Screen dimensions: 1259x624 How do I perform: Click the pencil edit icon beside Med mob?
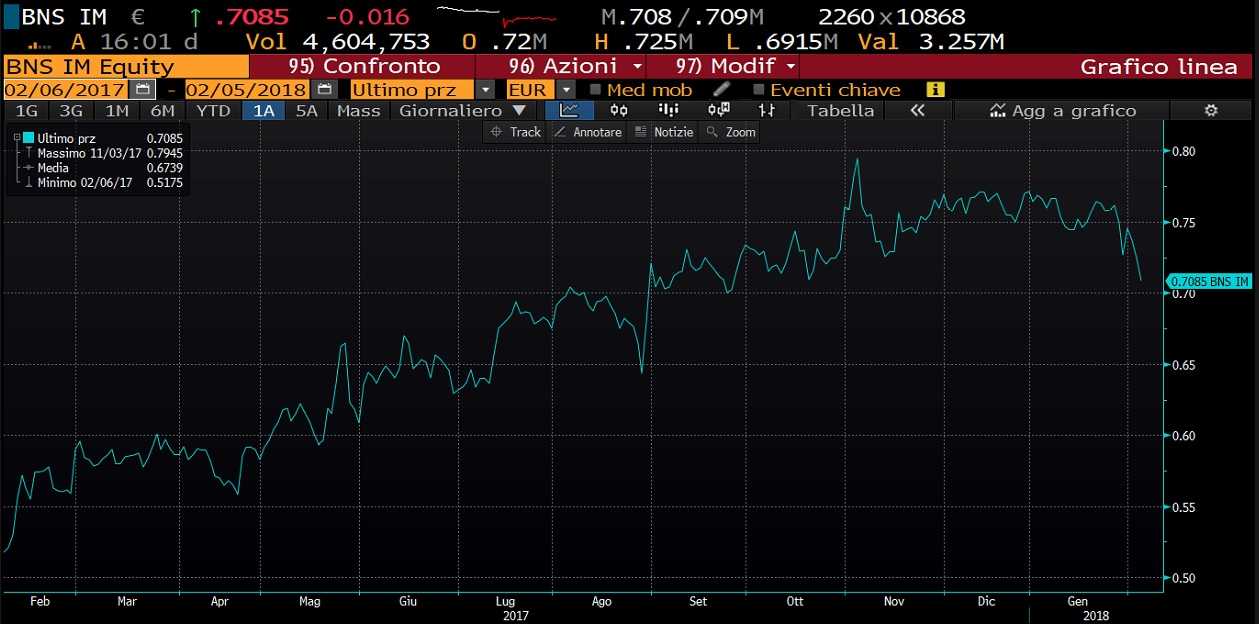coord(721,90)
